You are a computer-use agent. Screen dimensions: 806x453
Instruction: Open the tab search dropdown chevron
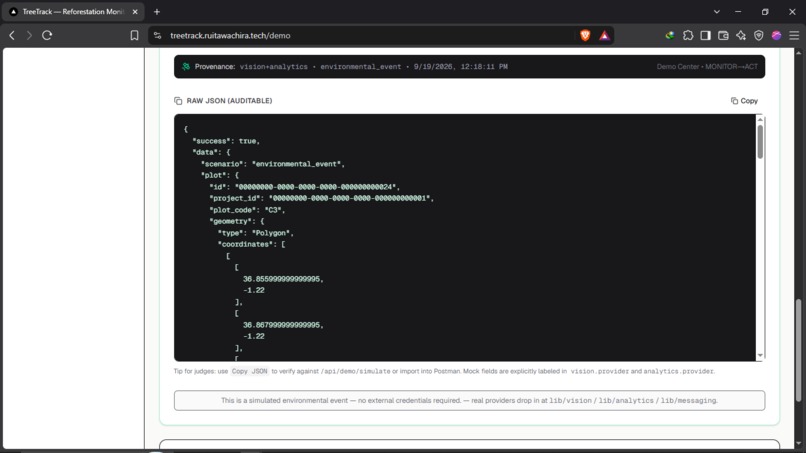(x=717, y=12)
